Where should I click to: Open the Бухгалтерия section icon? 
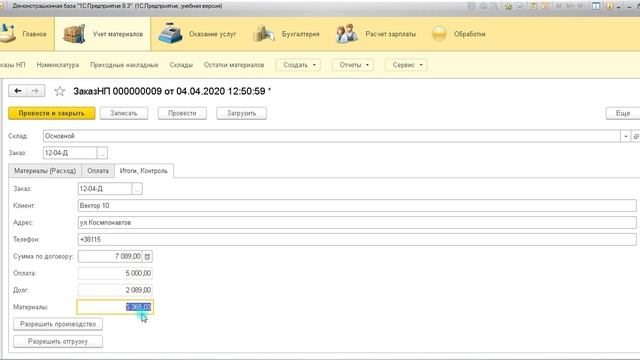pos(264,34)
